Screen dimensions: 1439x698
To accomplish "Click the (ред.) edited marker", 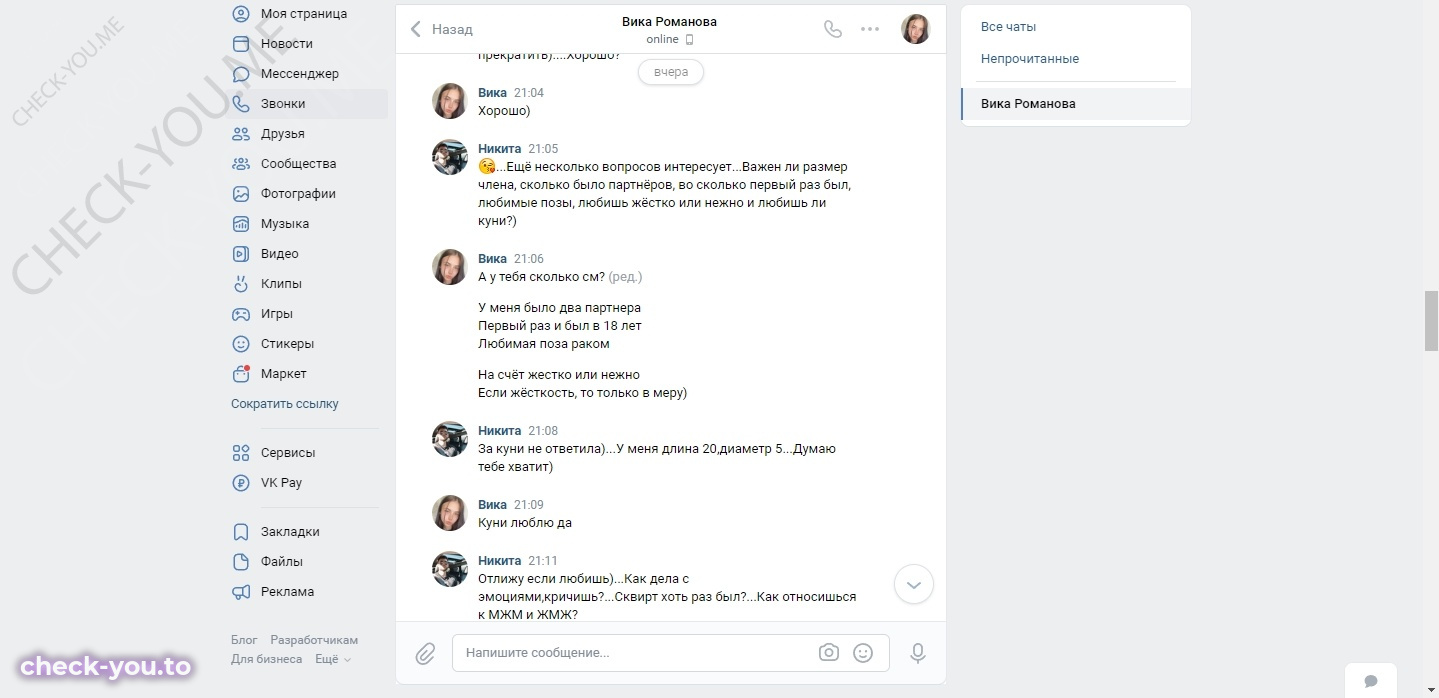I will tap(625, 277).
